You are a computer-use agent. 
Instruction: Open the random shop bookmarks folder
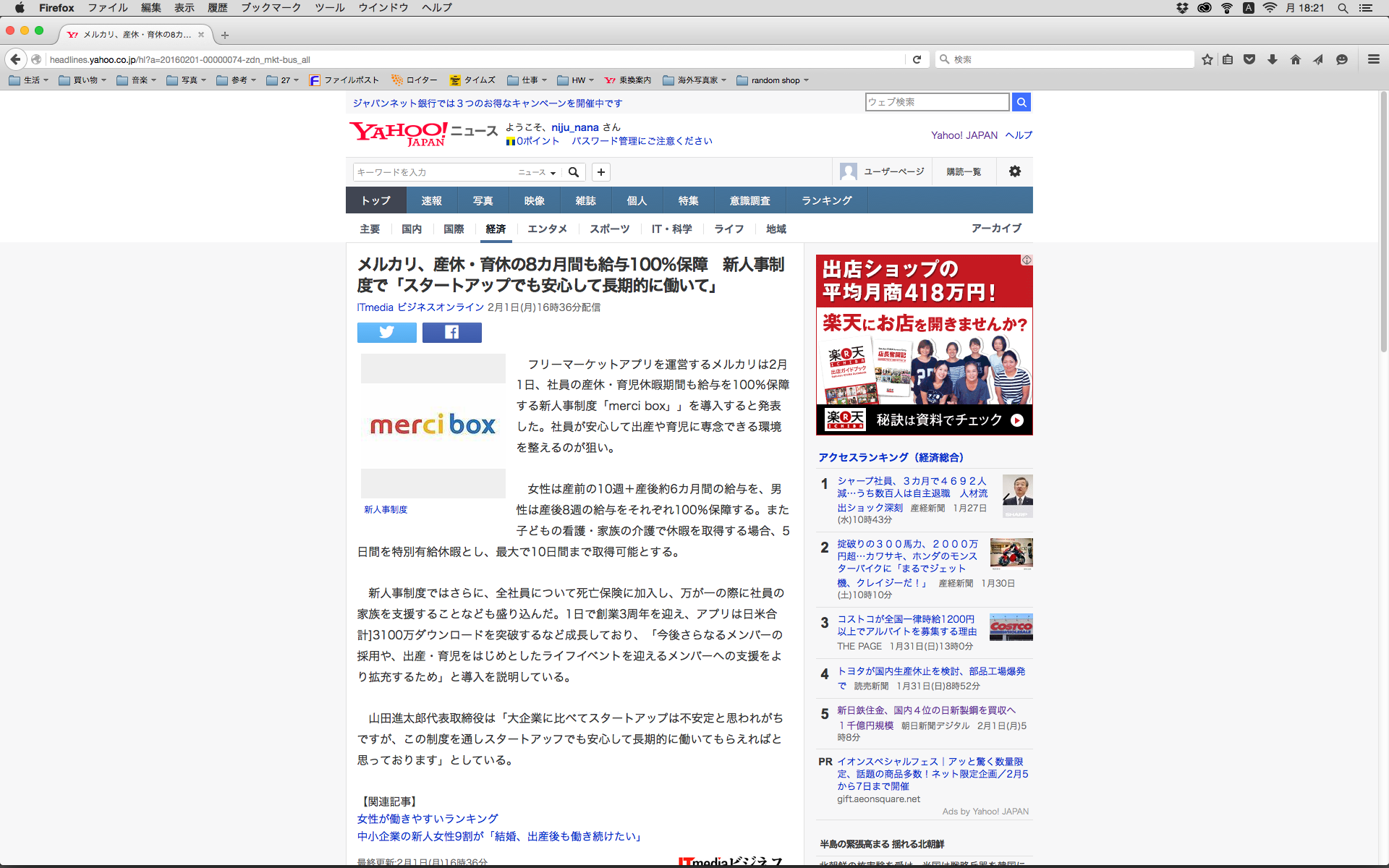773,80
